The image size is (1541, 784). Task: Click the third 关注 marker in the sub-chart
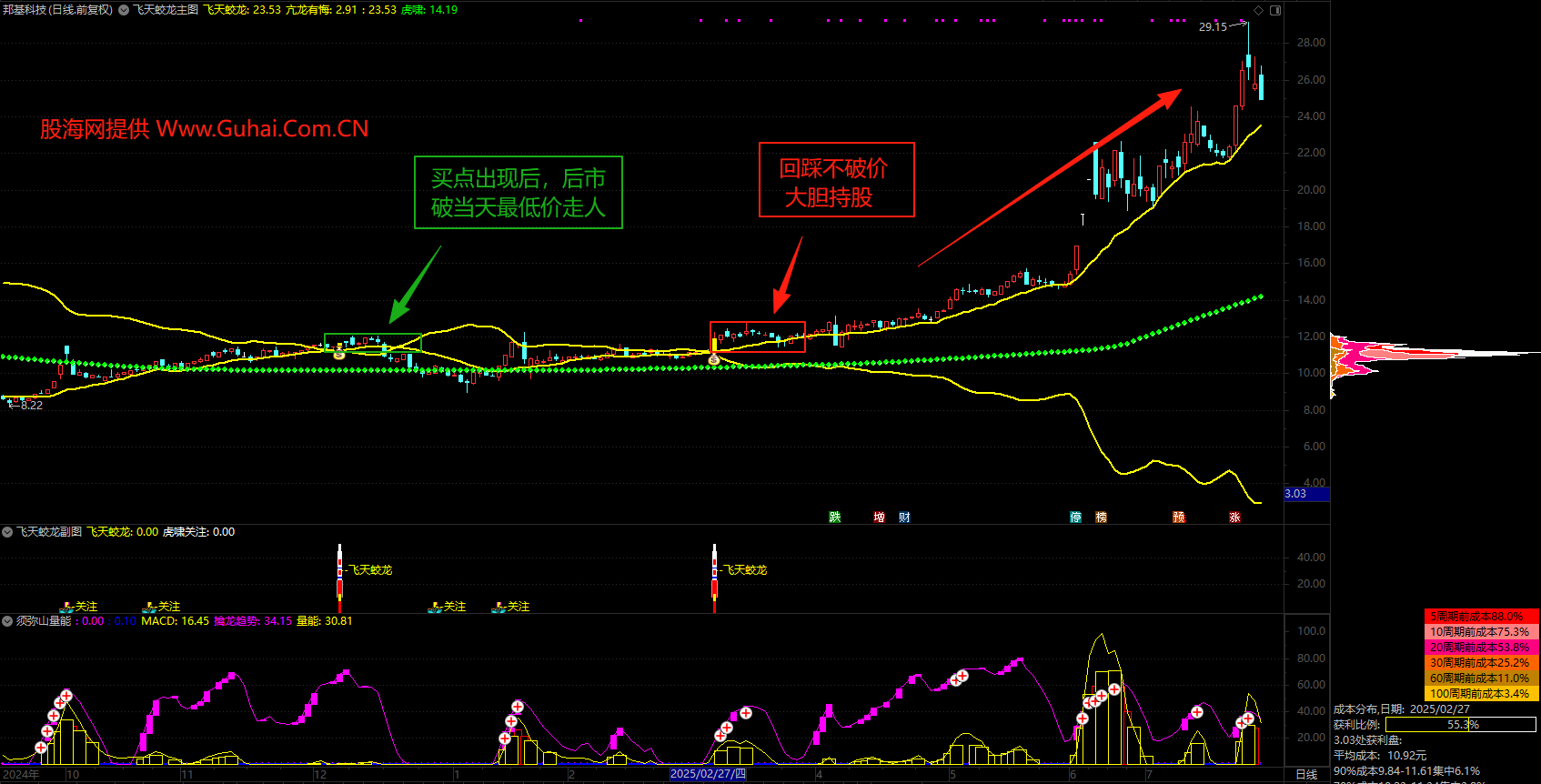[448, 607]
